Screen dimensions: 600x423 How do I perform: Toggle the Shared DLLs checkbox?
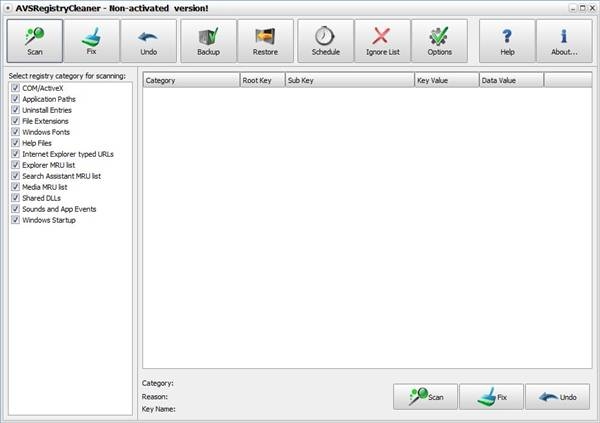point(15,198)
